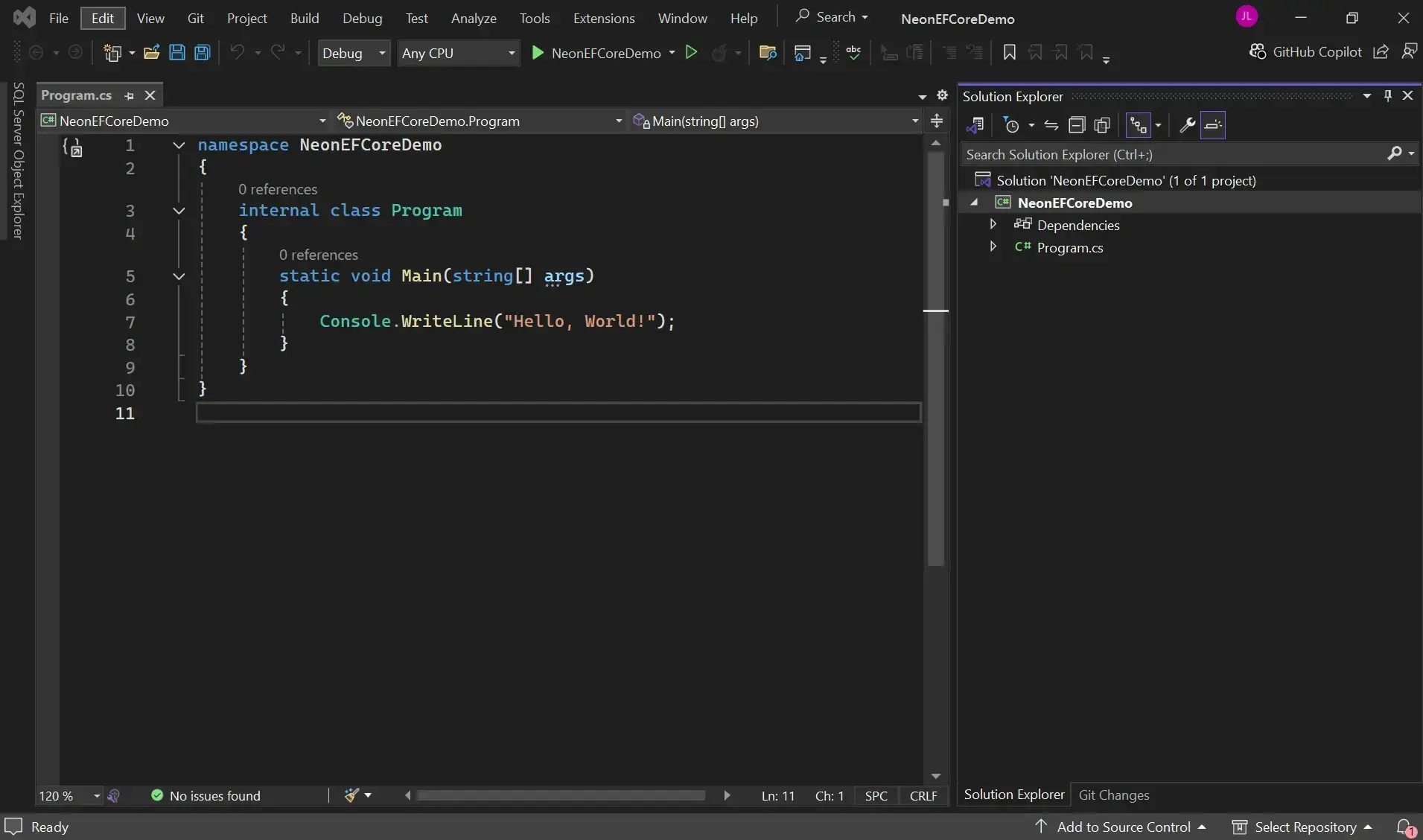Viewport: 1423px width, 840px height.
Task: Sync Solution Explorer with active document
Action: (1051, 125)
